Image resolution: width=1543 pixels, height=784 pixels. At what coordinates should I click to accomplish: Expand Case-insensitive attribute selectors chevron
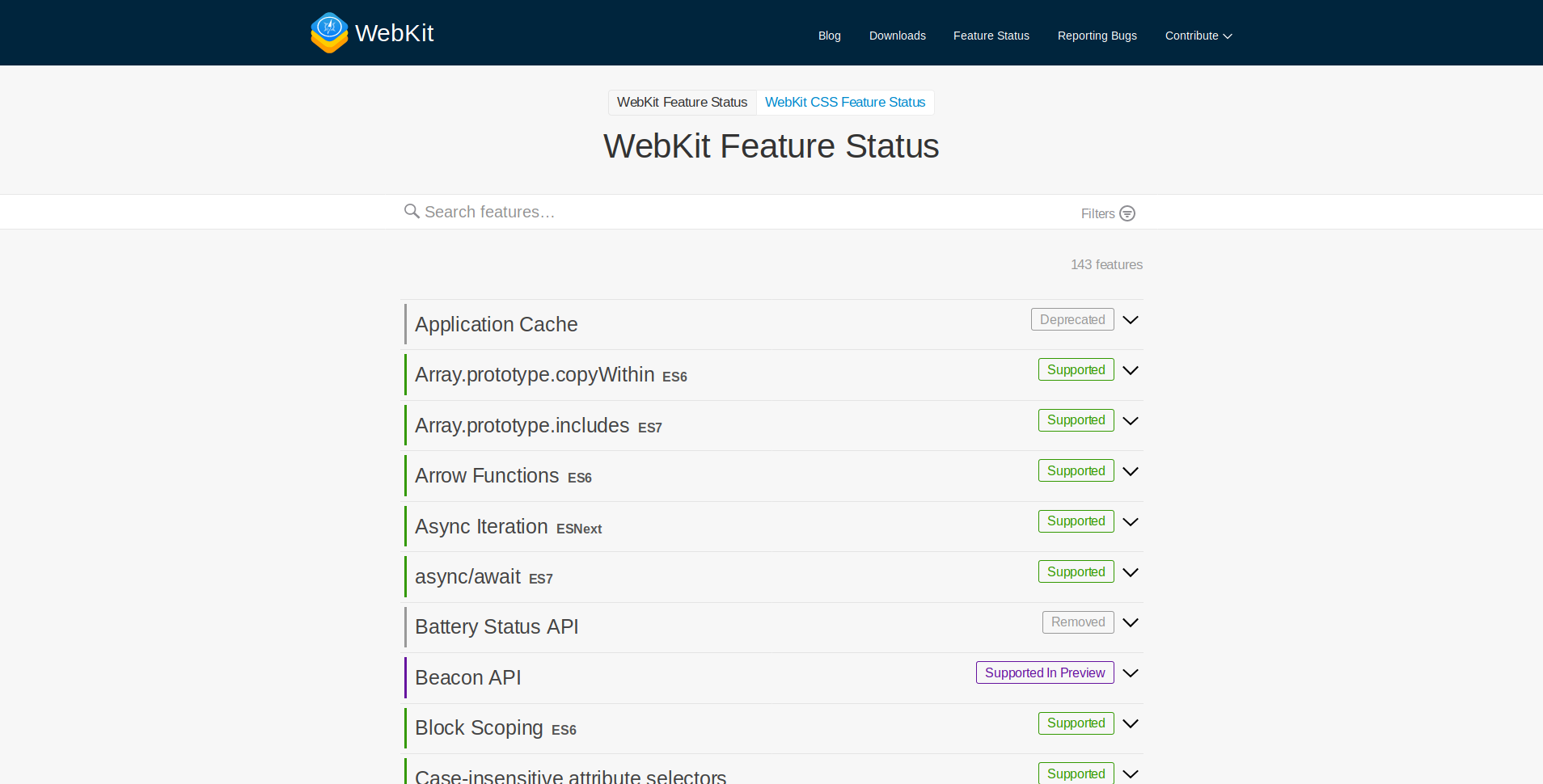click(1131, 773)
